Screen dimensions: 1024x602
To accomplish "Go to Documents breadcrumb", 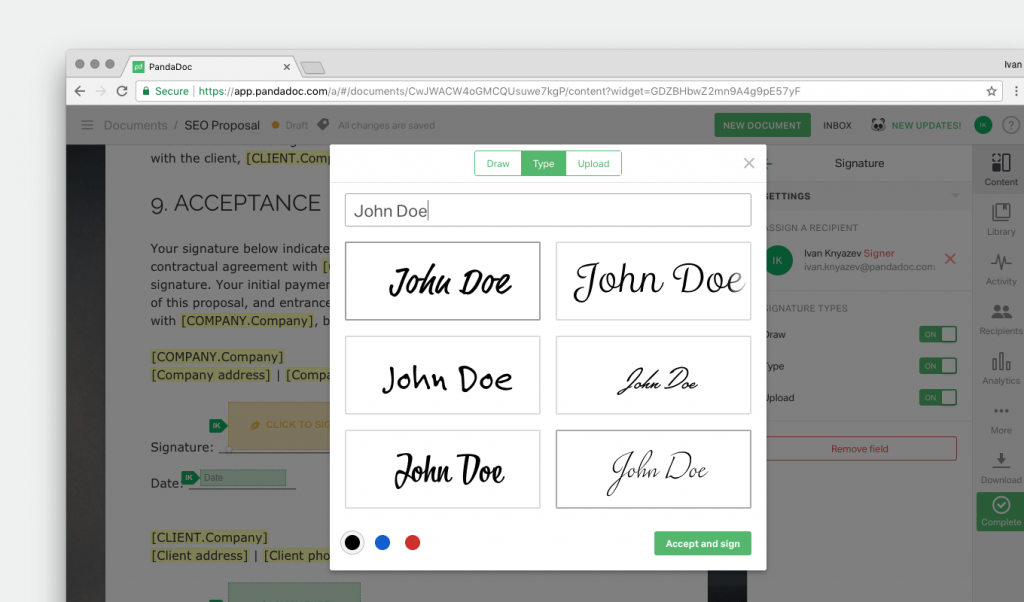I will [135, 125].
